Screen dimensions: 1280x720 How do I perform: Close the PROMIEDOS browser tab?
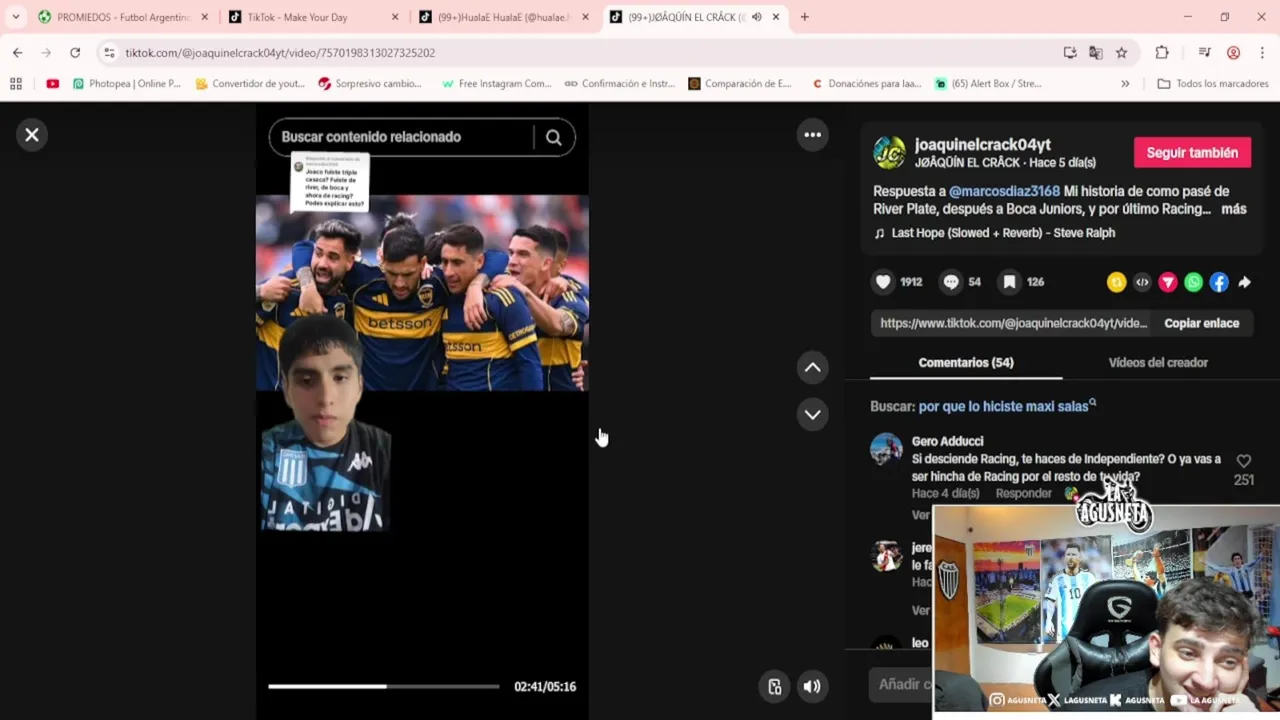[204, 17]
